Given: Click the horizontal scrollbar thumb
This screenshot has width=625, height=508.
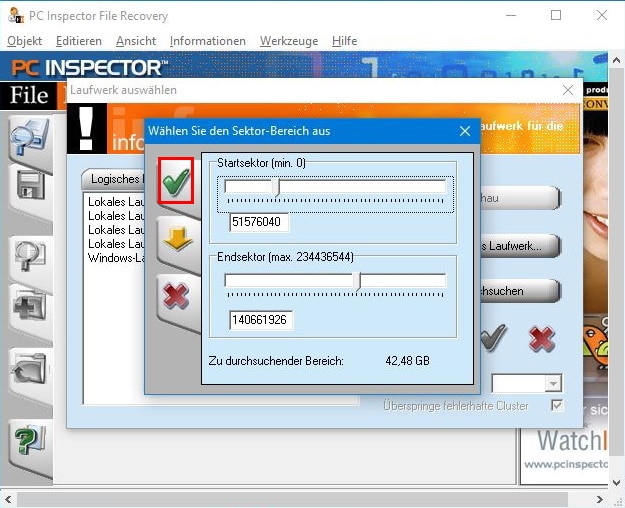Looking at the screenshot, I should point(292,500).
